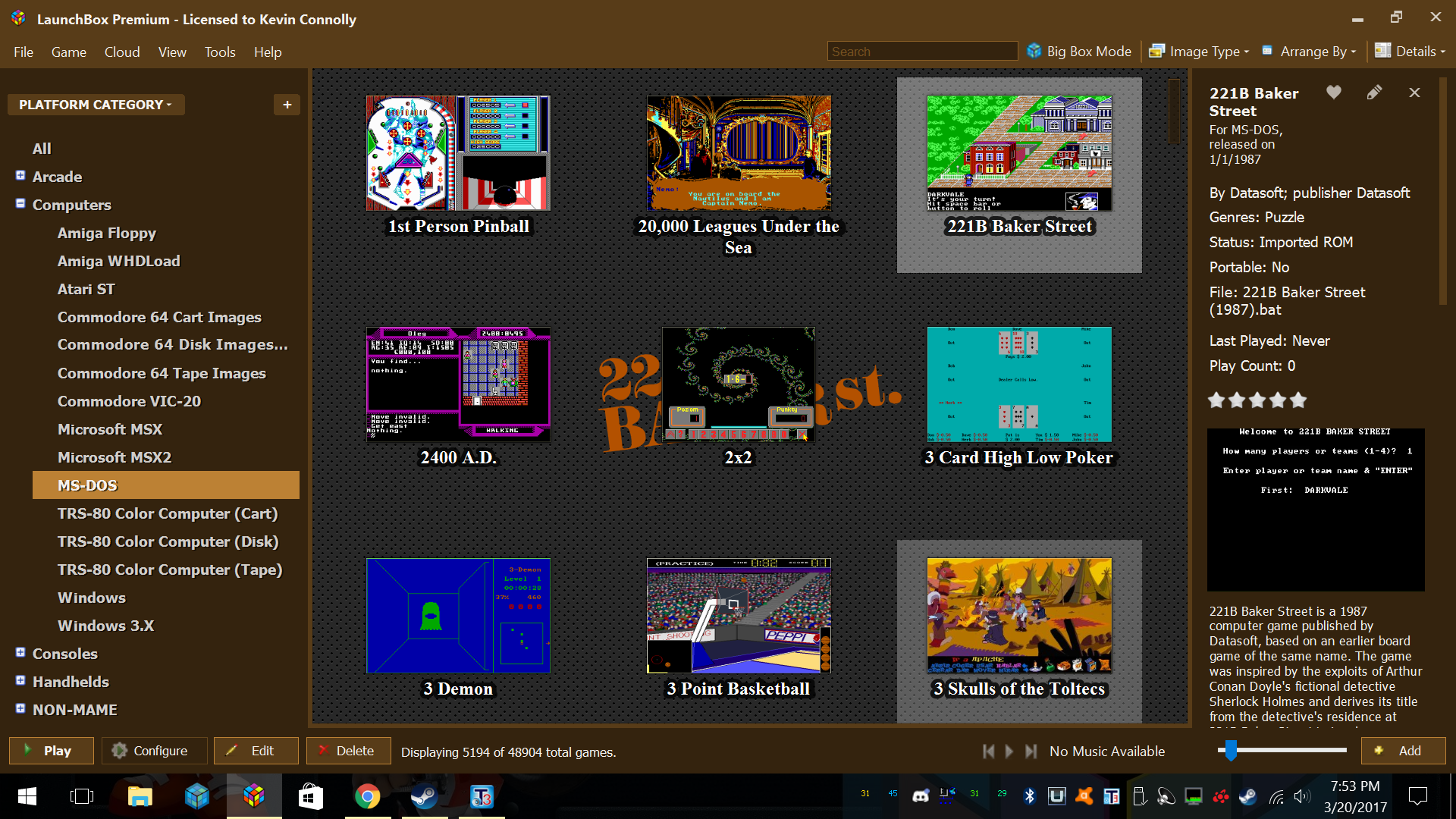This screenshot has height=819, width=1456.
Task: Open Chrome from the taskbar
Action: pos(367,796)
